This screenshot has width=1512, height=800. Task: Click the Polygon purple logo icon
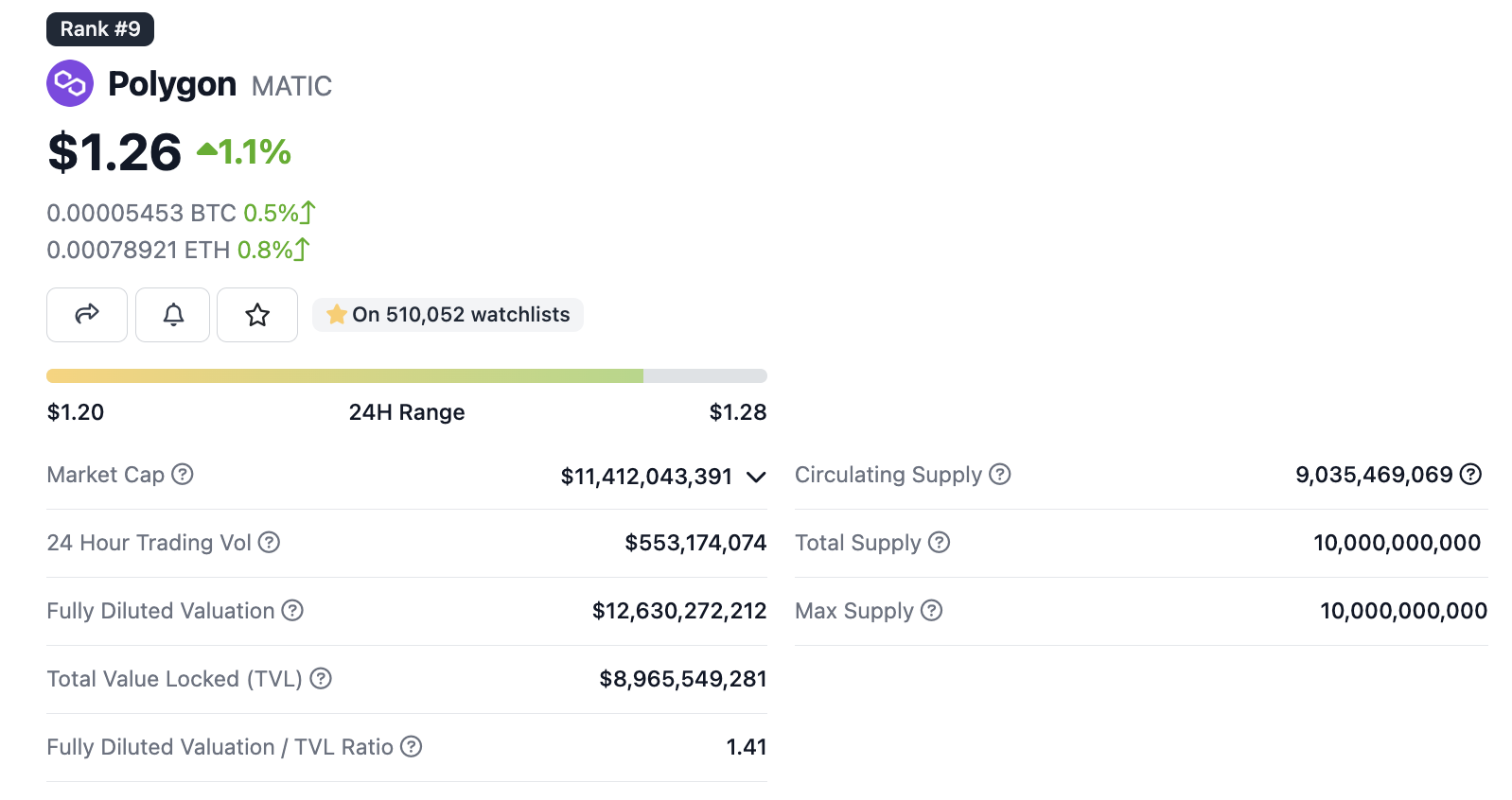click(70, 84)
